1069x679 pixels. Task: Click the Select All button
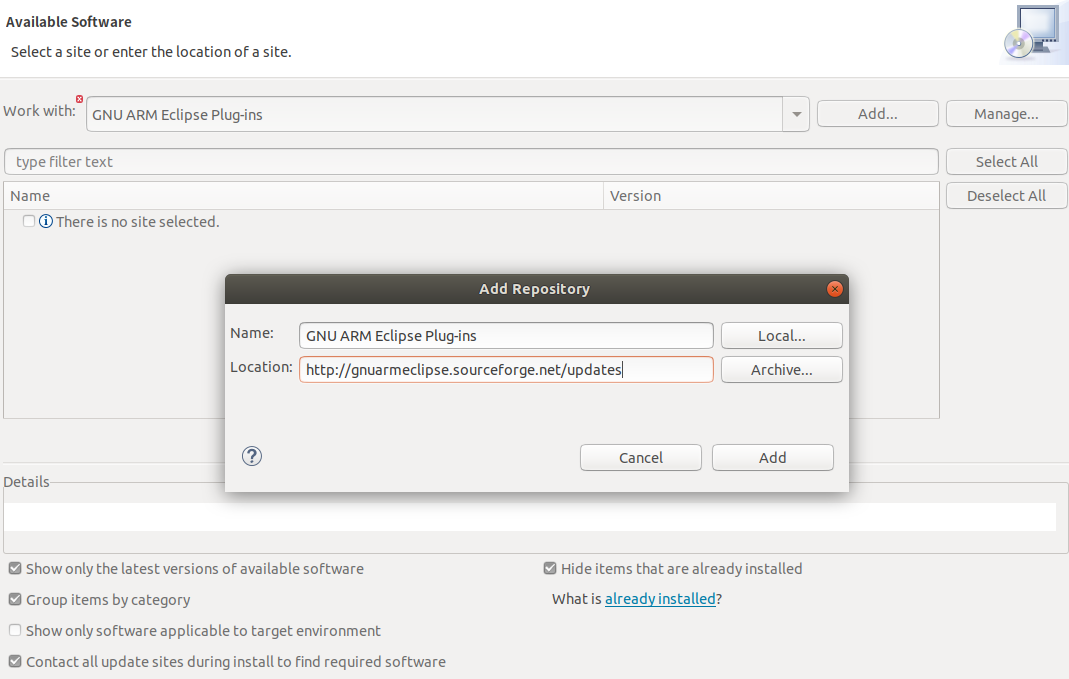point(1006,162)
